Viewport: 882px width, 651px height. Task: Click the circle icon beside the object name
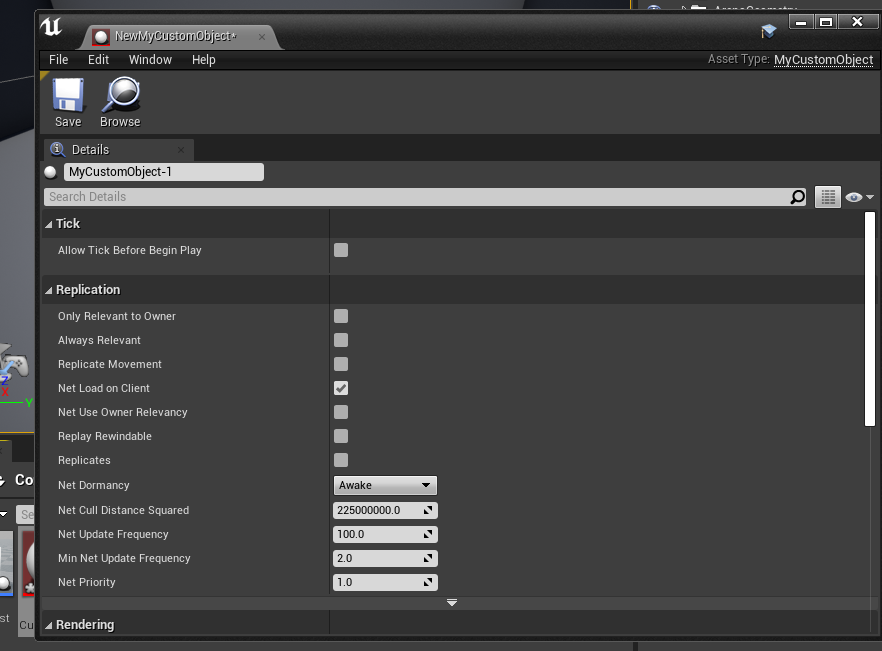pos(50,171)
